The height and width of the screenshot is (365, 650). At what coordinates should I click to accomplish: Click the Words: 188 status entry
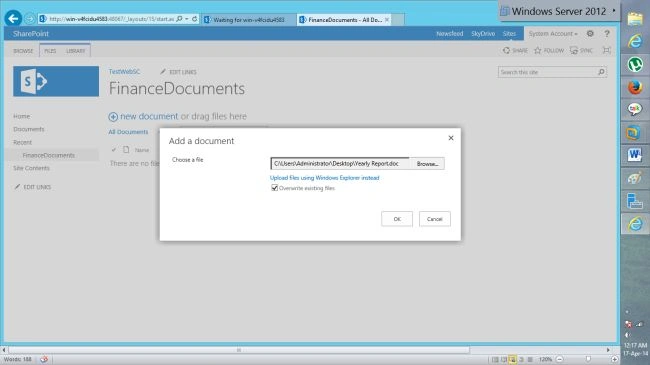(17, 359)
